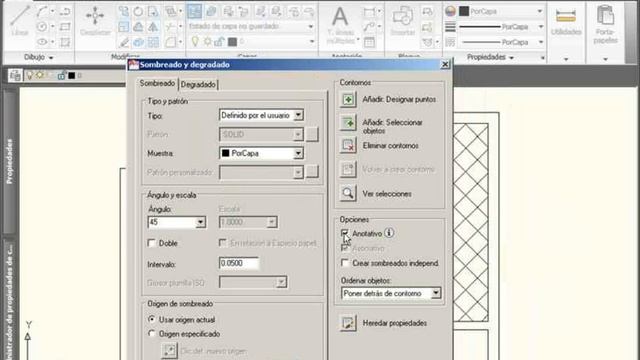Expand the Propiedades ribbon panel
The image size is (640, 360).
tap(490, 57)
